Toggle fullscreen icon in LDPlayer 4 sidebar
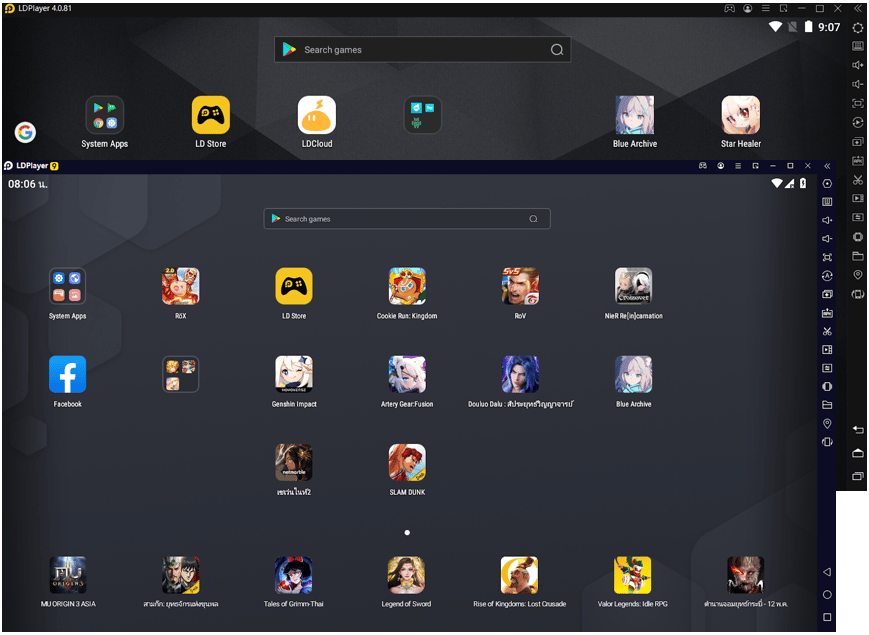Image resolution: width=869 pixels, height=635 pixels. coord(858,103)
